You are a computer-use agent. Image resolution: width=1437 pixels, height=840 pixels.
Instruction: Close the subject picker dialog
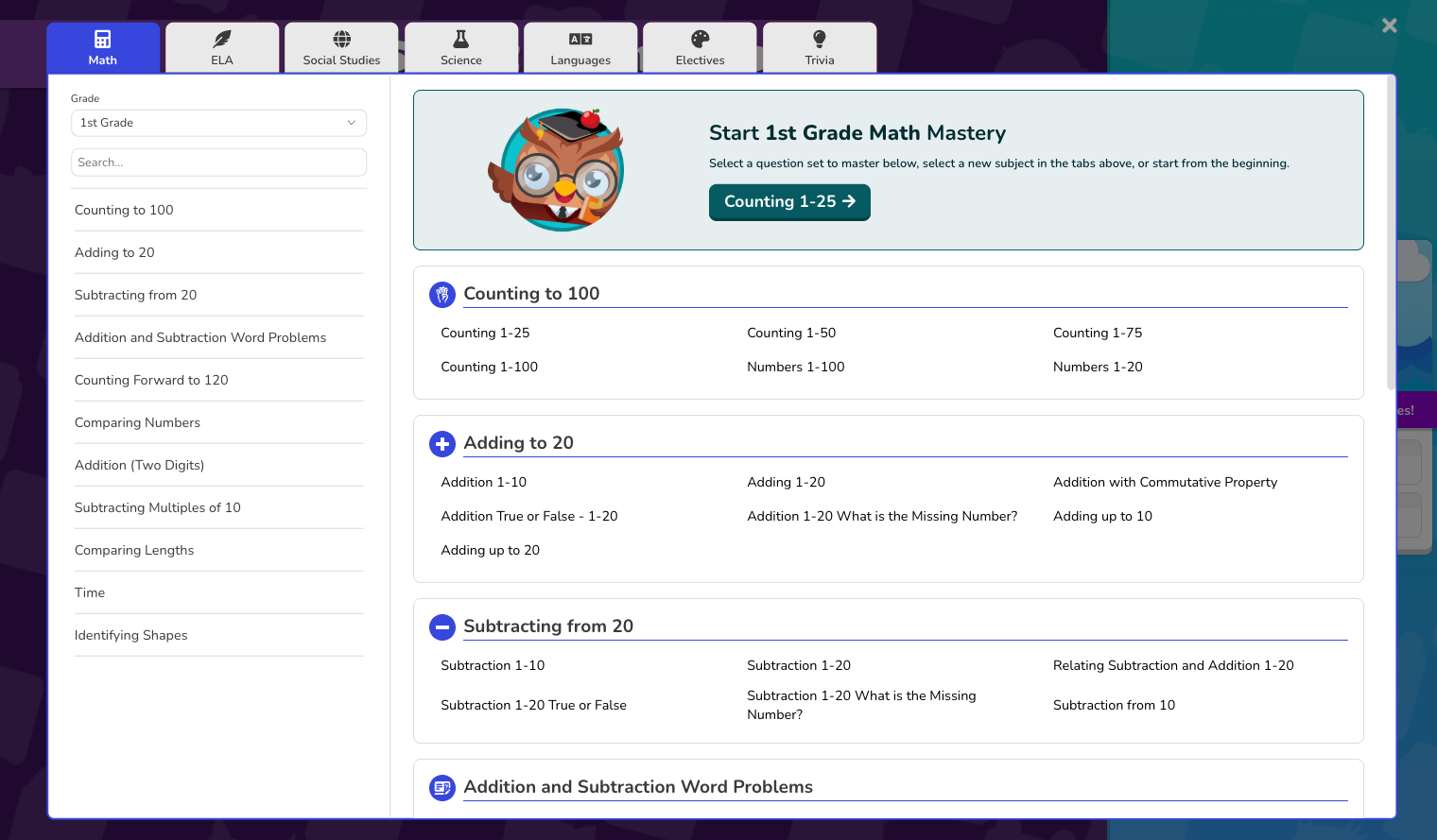(x=1389, y=26)
